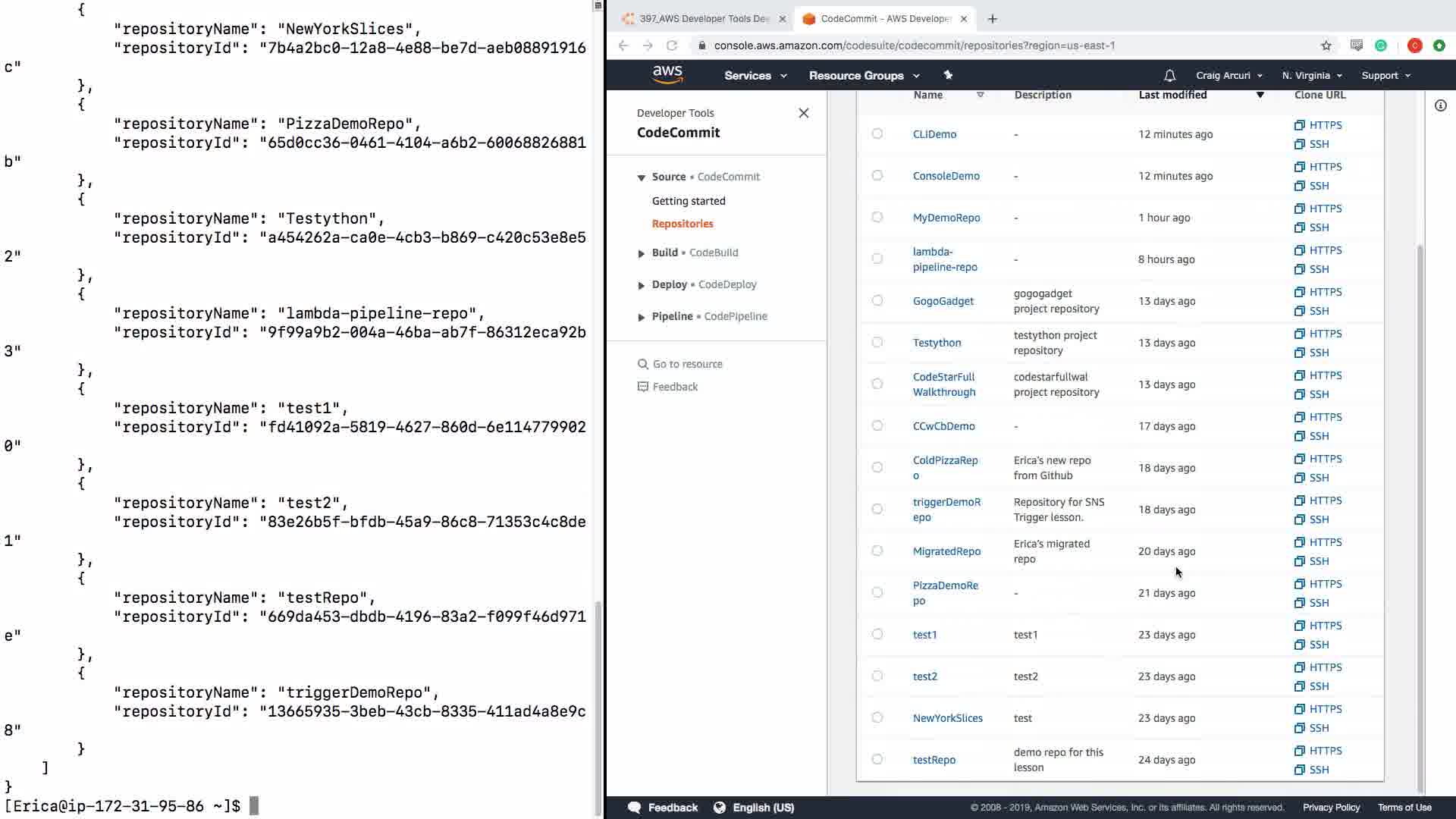Viewport: 1456px width, 819px height.
Task: Switch to the 397_AWS Developer Tools tab
Action: point(703,19)
